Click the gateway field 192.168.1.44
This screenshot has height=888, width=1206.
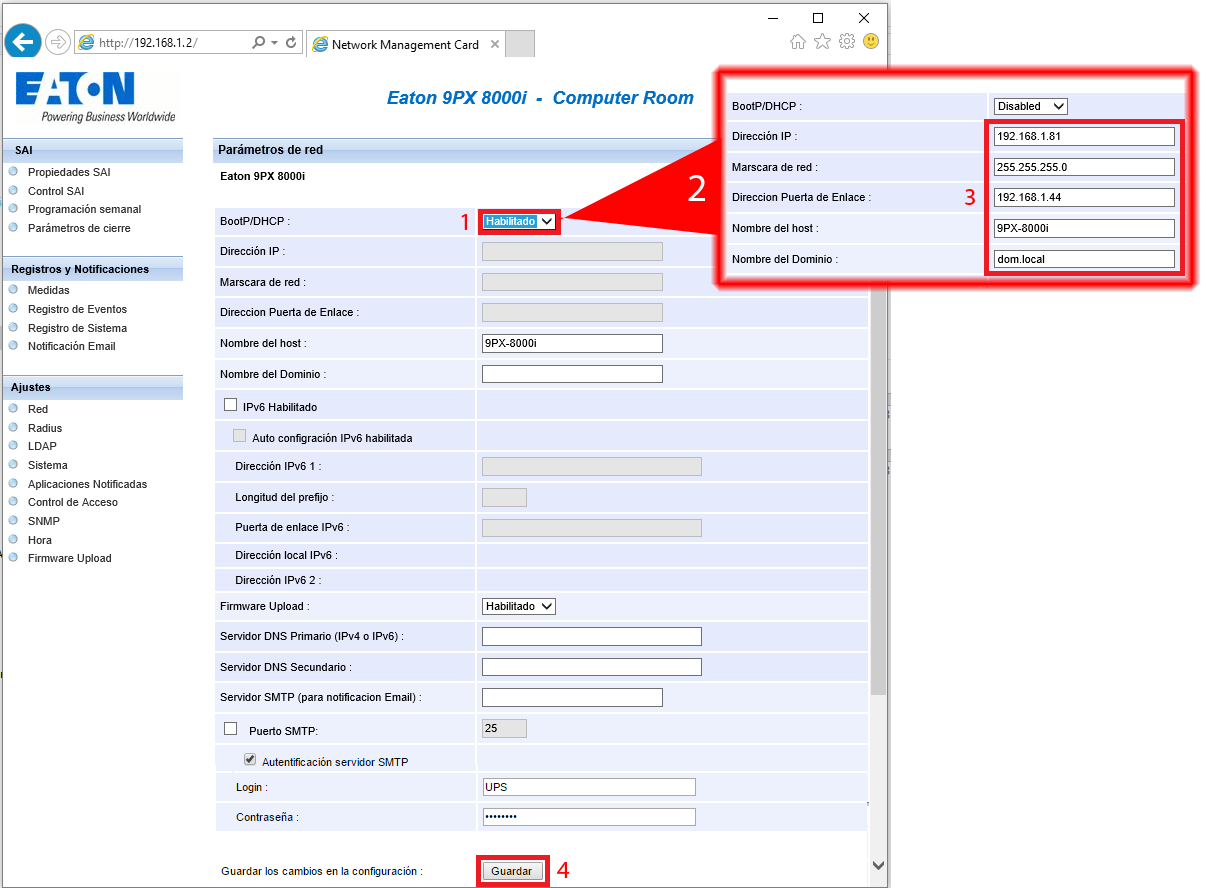(1084, 197)
